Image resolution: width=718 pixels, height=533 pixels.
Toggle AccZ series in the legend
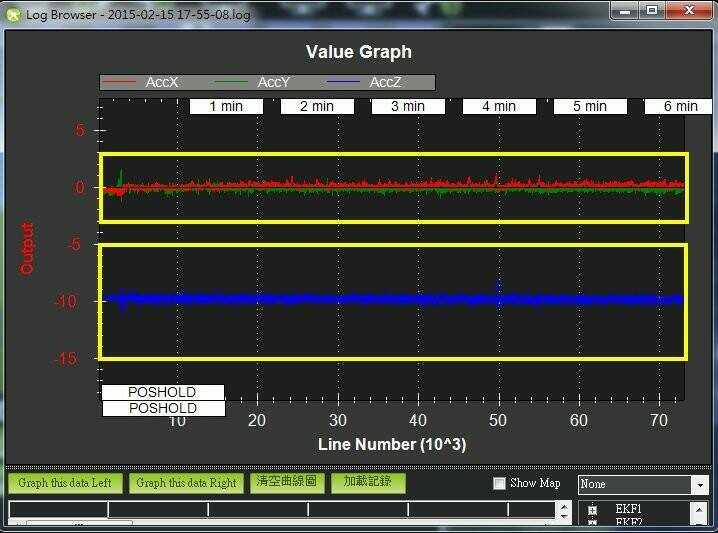(385, 82)
